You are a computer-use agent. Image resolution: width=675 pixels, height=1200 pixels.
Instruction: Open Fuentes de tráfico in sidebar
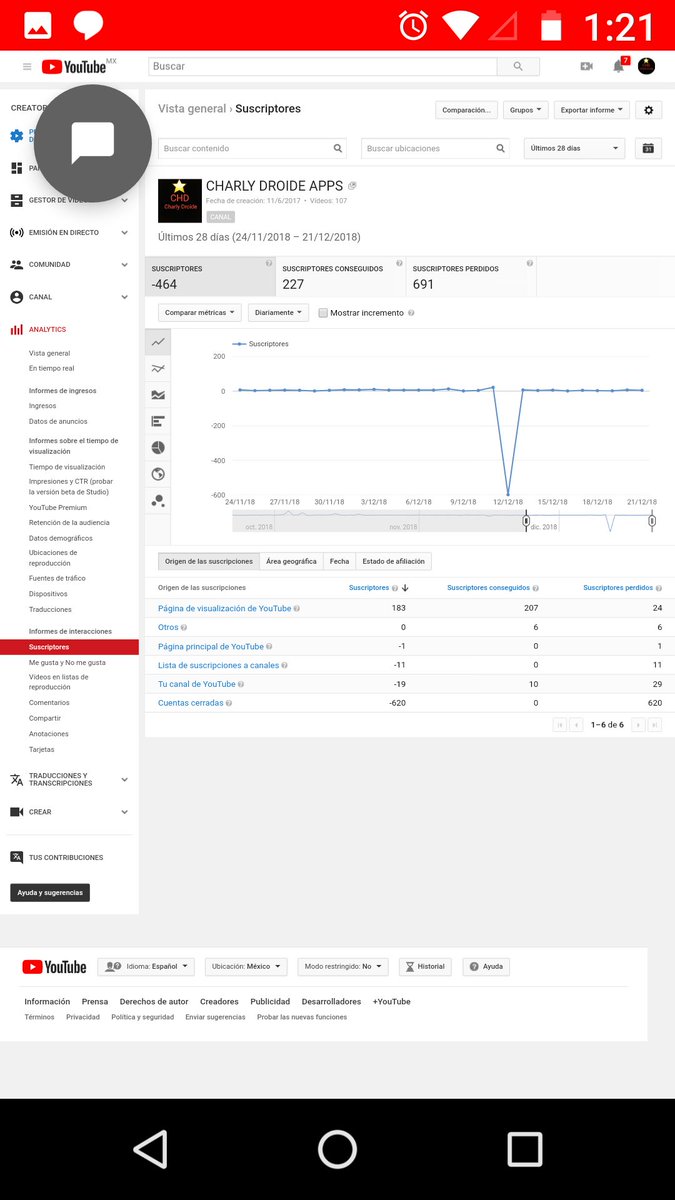pos(57,578)
